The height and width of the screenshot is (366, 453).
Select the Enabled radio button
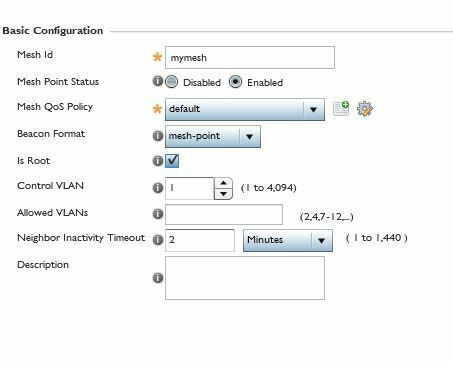[235, 82]
